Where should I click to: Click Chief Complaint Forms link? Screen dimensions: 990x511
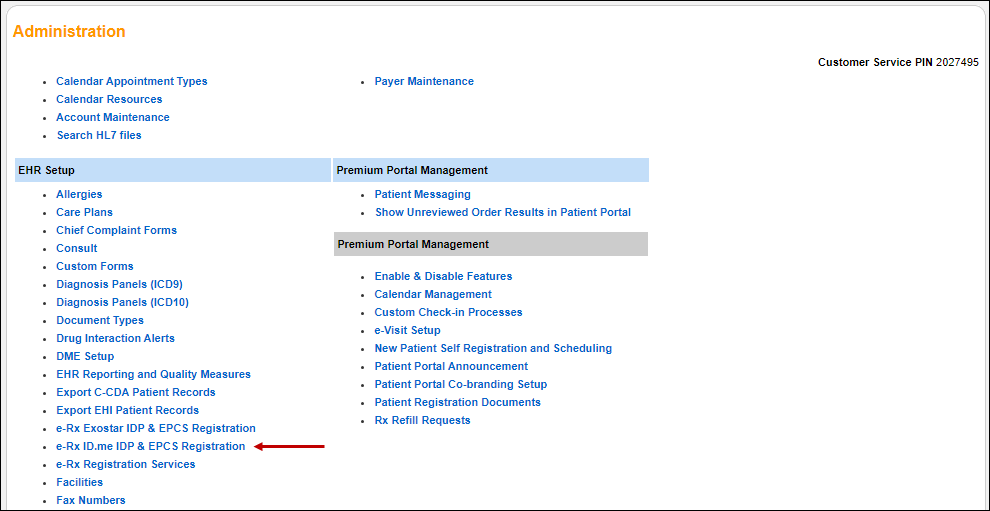click(x=116, y=230)
